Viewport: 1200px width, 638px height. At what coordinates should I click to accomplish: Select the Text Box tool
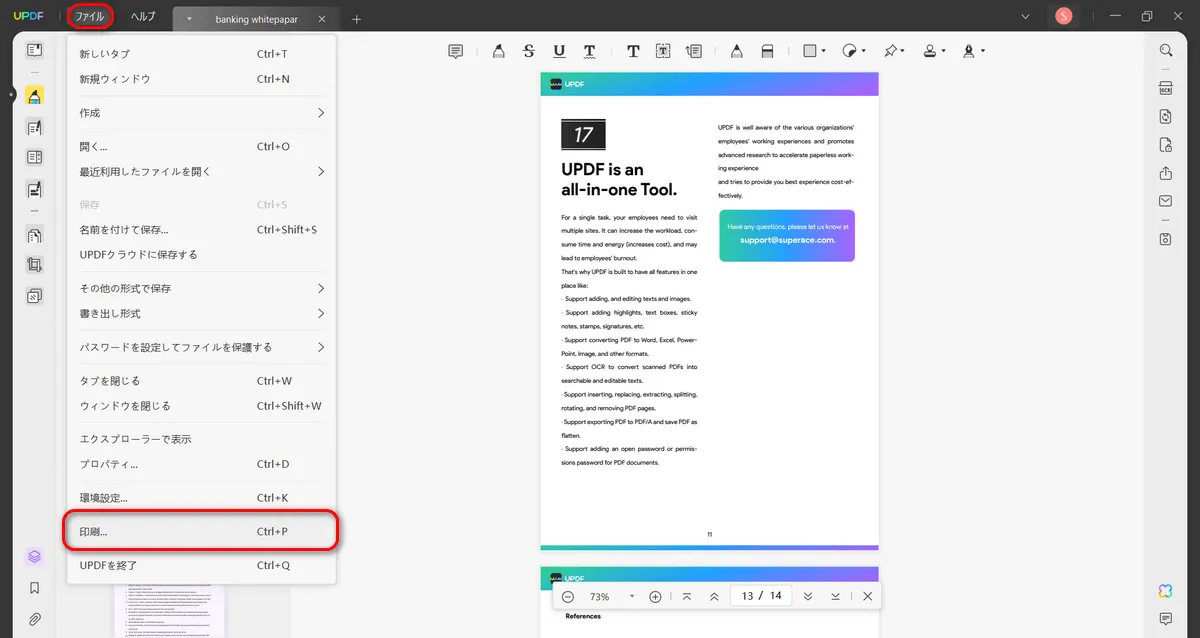click(663, 51)
